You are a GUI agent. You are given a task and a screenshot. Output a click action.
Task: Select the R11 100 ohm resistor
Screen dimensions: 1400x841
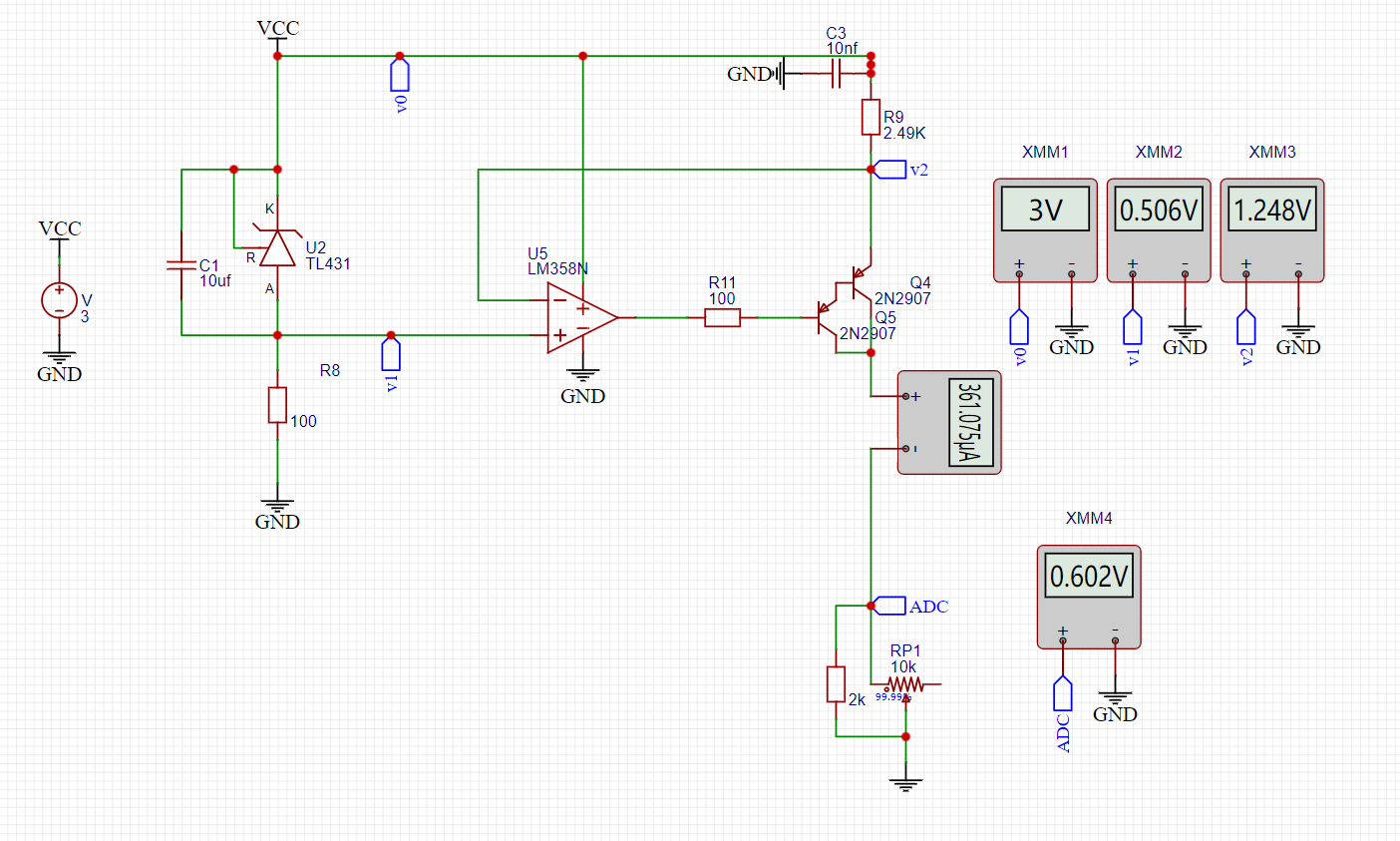pos(722,318)
